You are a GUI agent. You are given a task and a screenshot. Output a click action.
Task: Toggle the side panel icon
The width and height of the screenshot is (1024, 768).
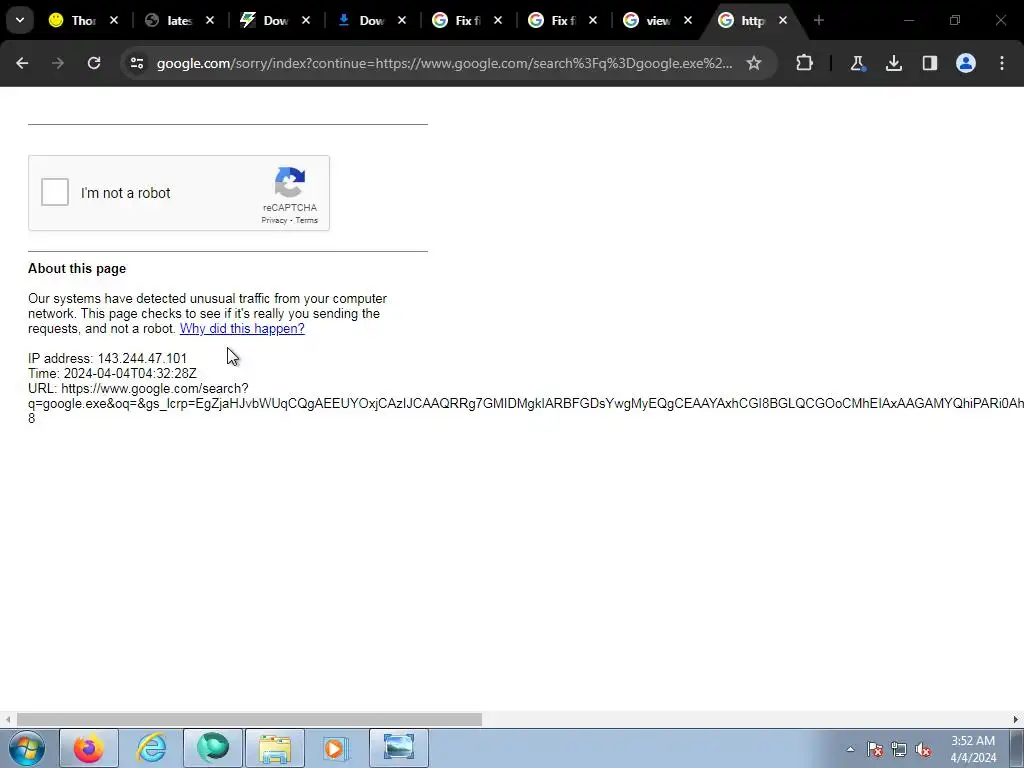pyautogui.click(x=929, y=63)
